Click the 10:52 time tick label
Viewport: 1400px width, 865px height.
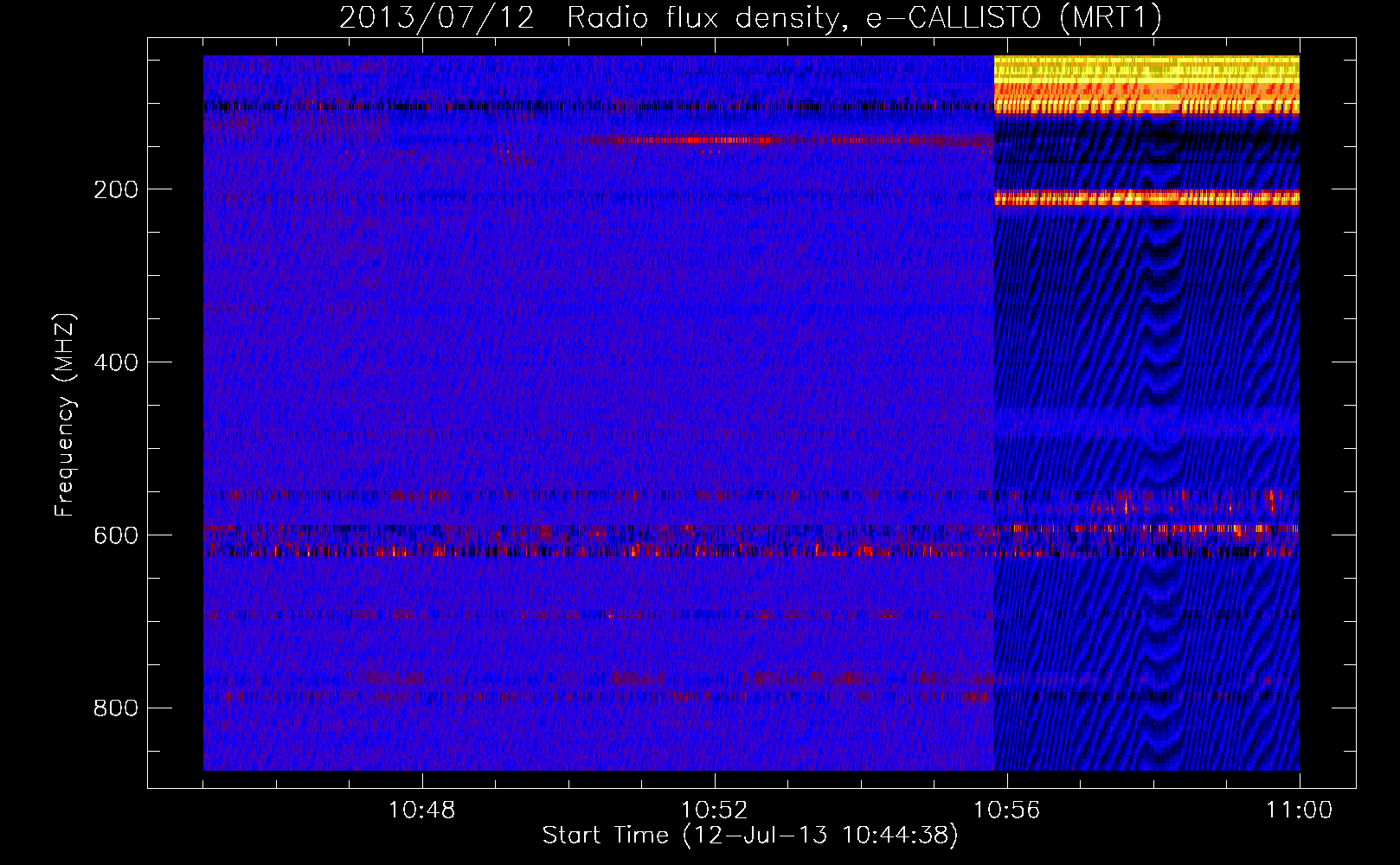[714, 811]
